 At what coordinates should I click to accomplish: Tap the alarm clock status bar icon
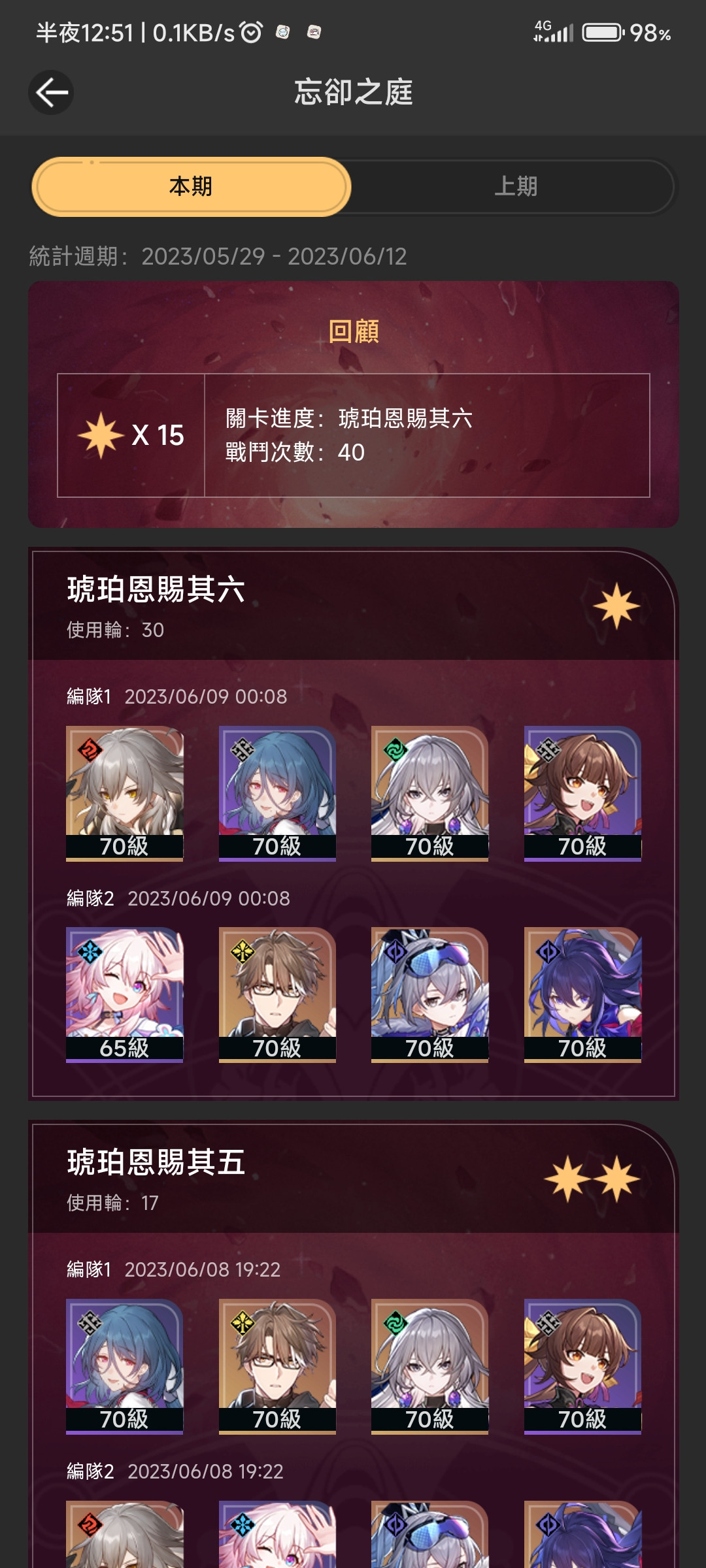251,32
